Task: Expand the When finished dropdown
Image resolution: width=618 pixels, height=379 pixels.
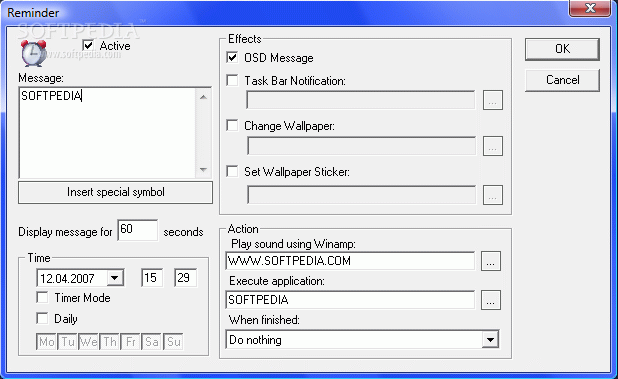Action: pyautogui.click(x=490, y=340)
